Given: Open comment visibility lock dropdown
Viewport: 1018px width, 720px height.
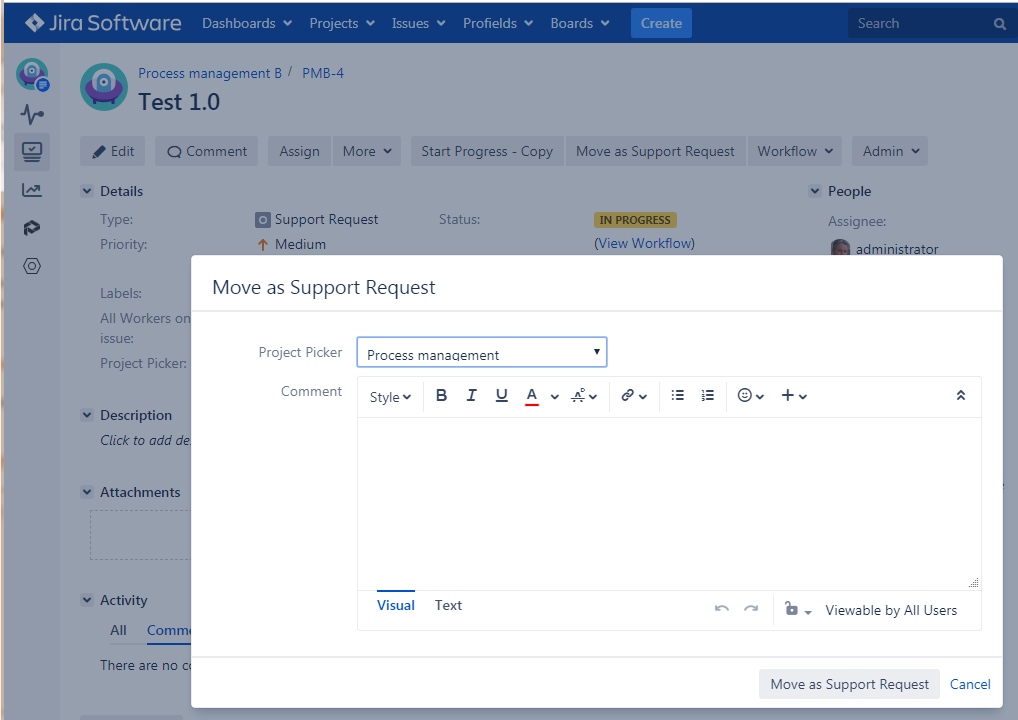Looking at the screenshot, I should [797, 610].
